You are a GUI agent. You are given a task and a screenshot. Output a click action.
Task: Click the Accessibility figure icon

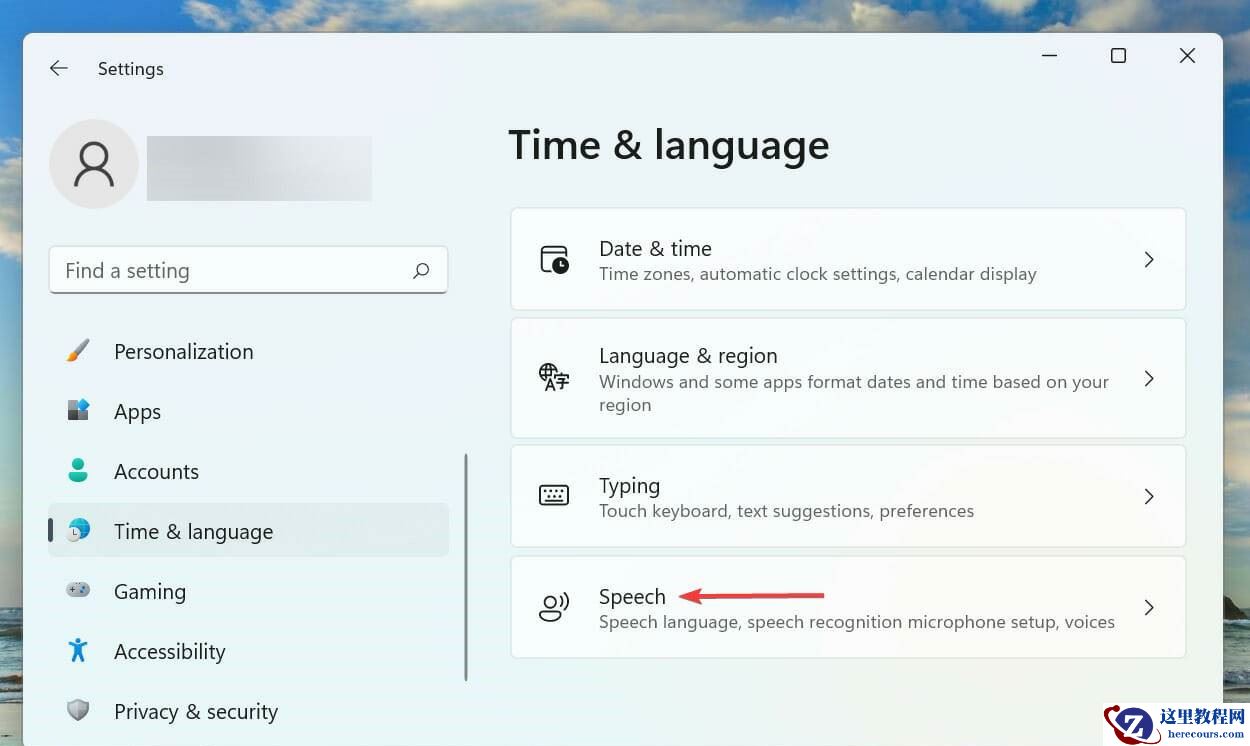coord(78,651)
